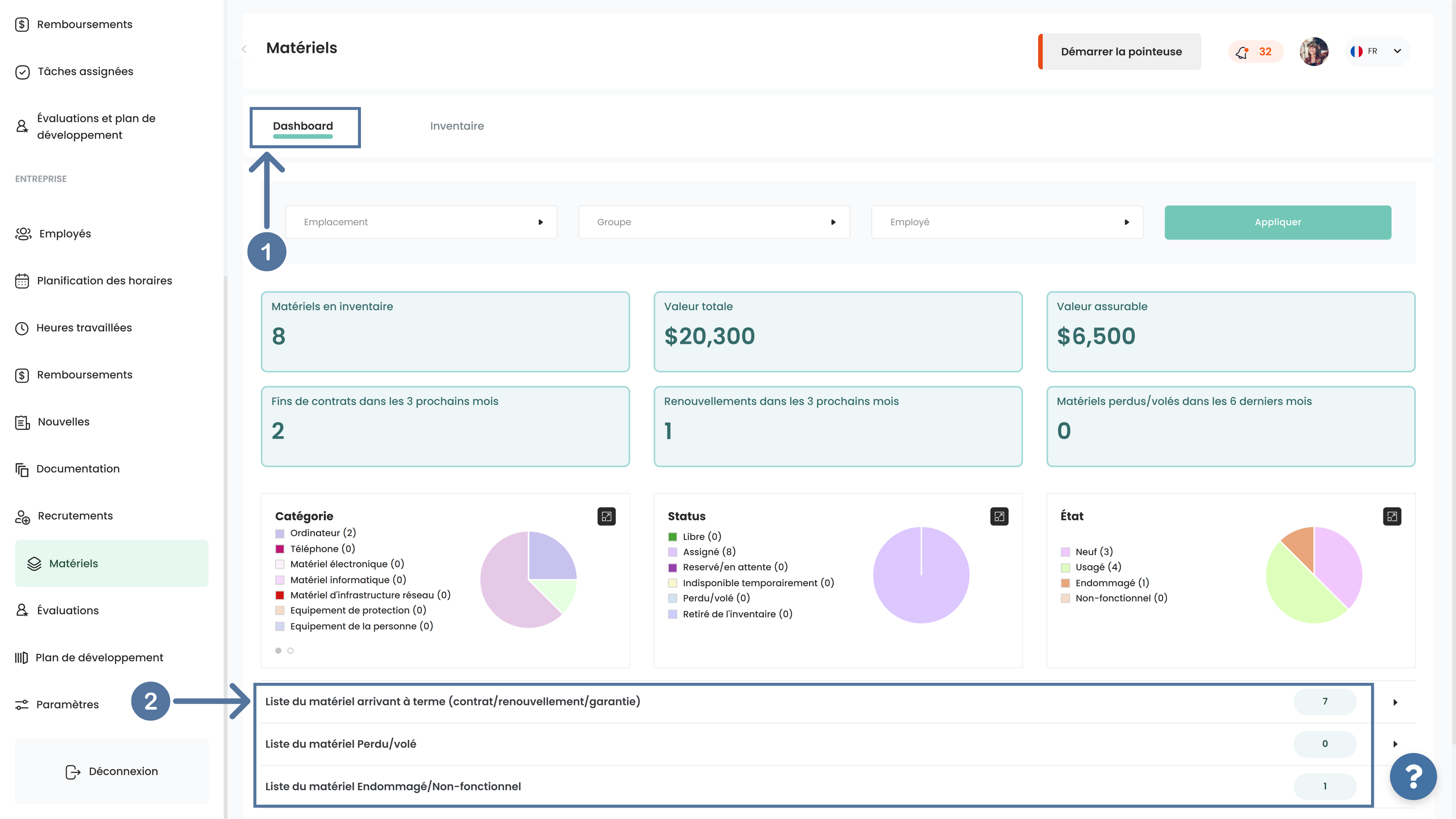Toggle the Perdu/volé (0) legend entry

click(x=709, y=599)
